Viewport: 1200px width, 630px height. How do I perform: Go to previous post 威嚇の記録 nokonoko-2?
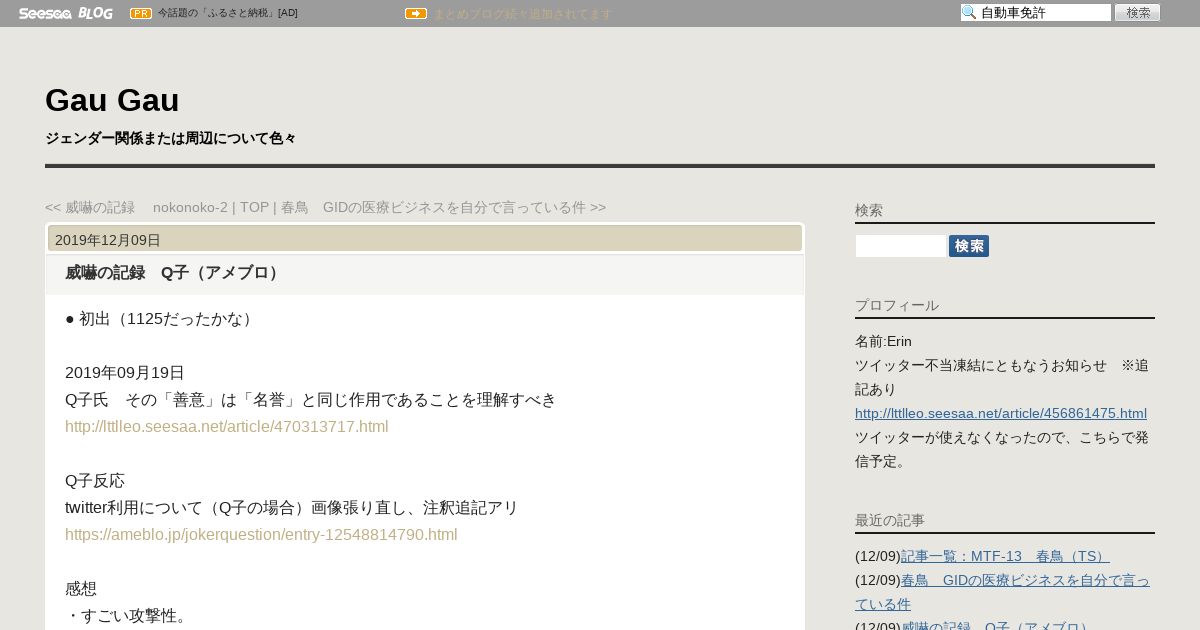[136, 207]
